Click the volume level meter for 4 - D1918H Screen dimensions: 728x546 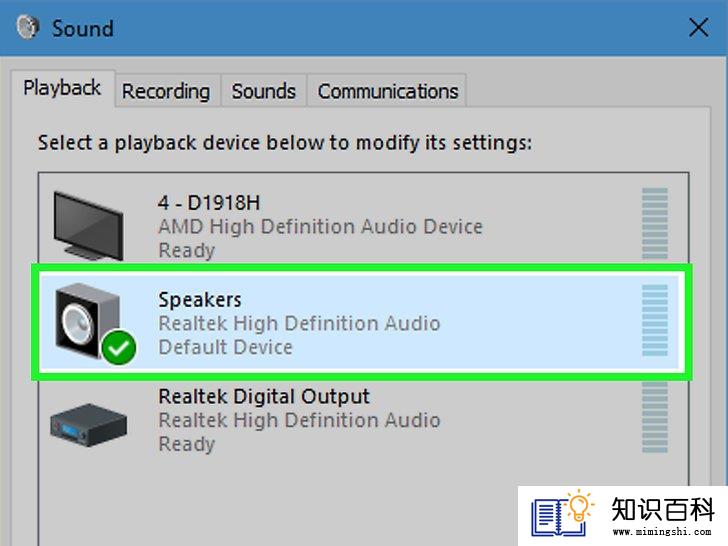coord(655,223)
